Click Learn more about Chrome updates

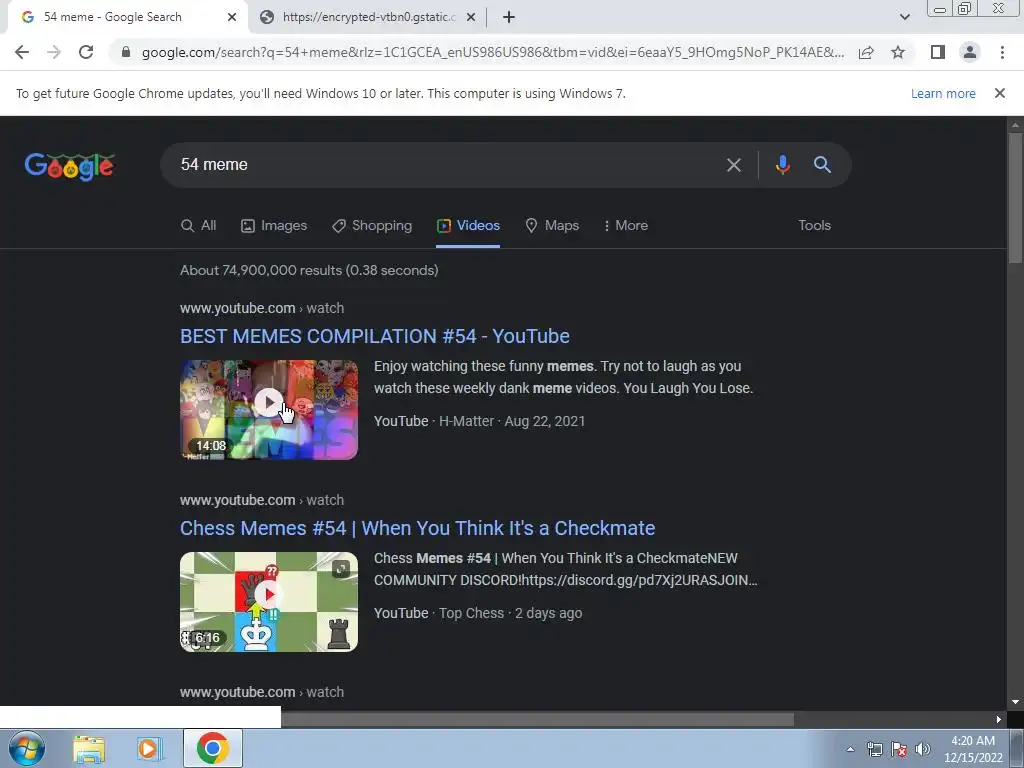pyautogui.click(x=943, y=93)
